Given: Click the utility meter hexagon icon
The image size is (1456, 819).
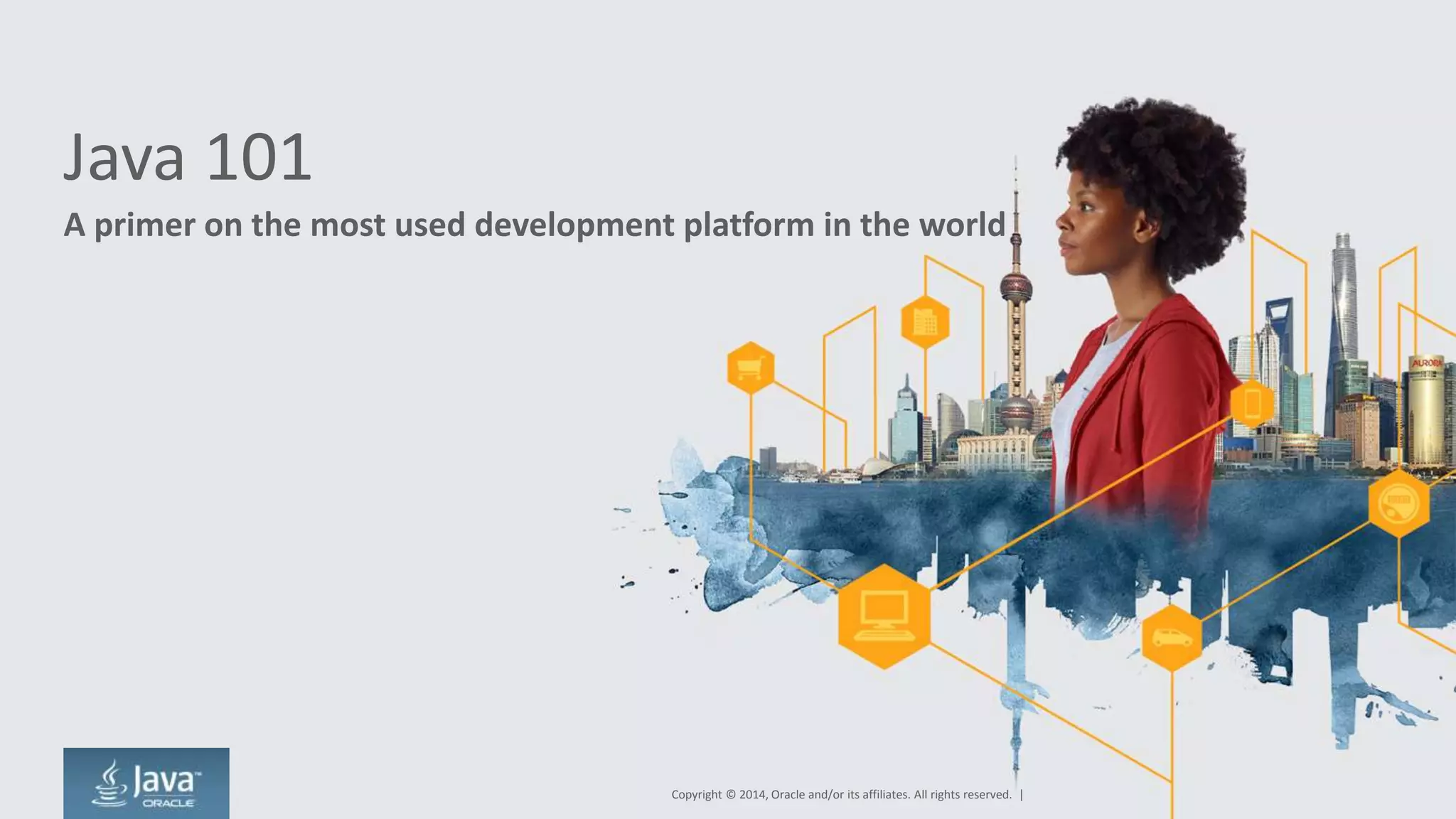Looking at the screenshot, I should 1398,503.
